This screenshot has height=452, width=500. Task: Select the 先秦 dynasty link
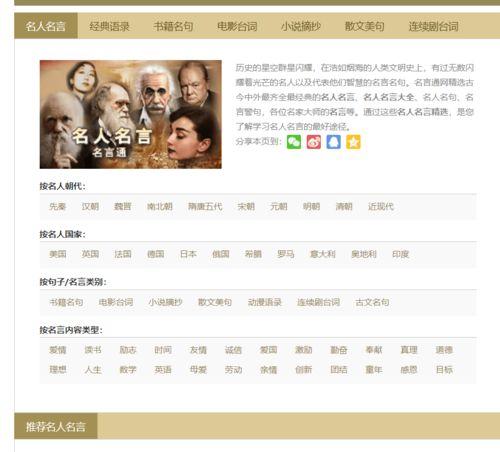click(x=58, y=207)
